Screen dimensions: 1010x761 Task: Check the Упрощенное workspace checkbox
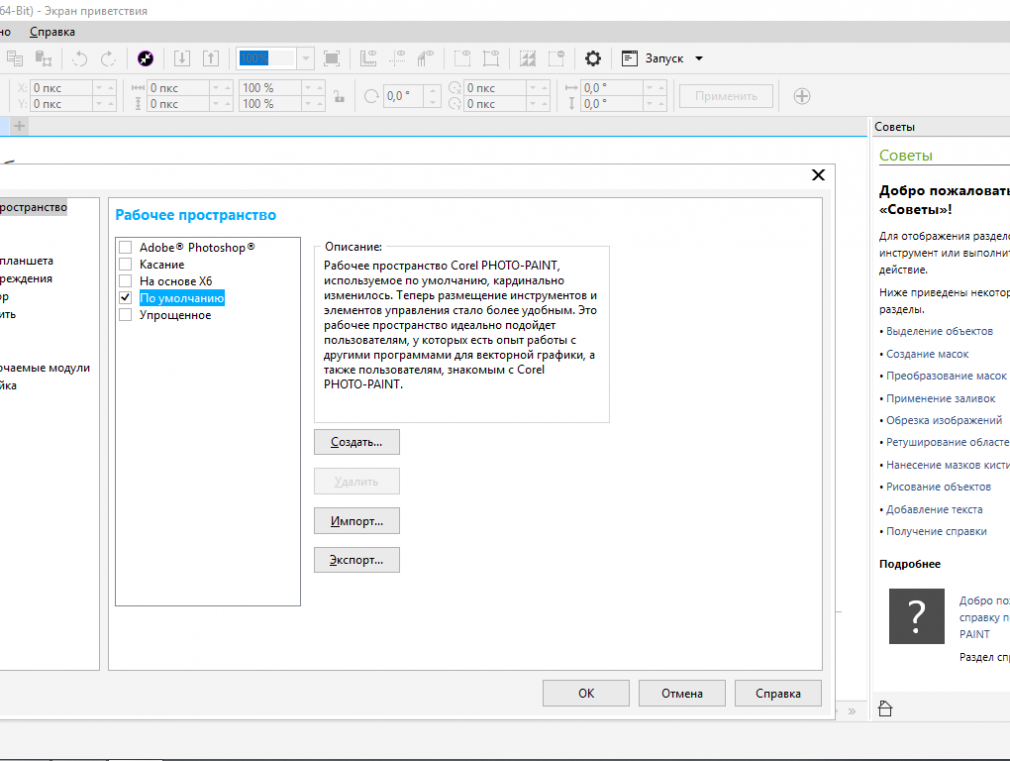[x=126, y=314]
